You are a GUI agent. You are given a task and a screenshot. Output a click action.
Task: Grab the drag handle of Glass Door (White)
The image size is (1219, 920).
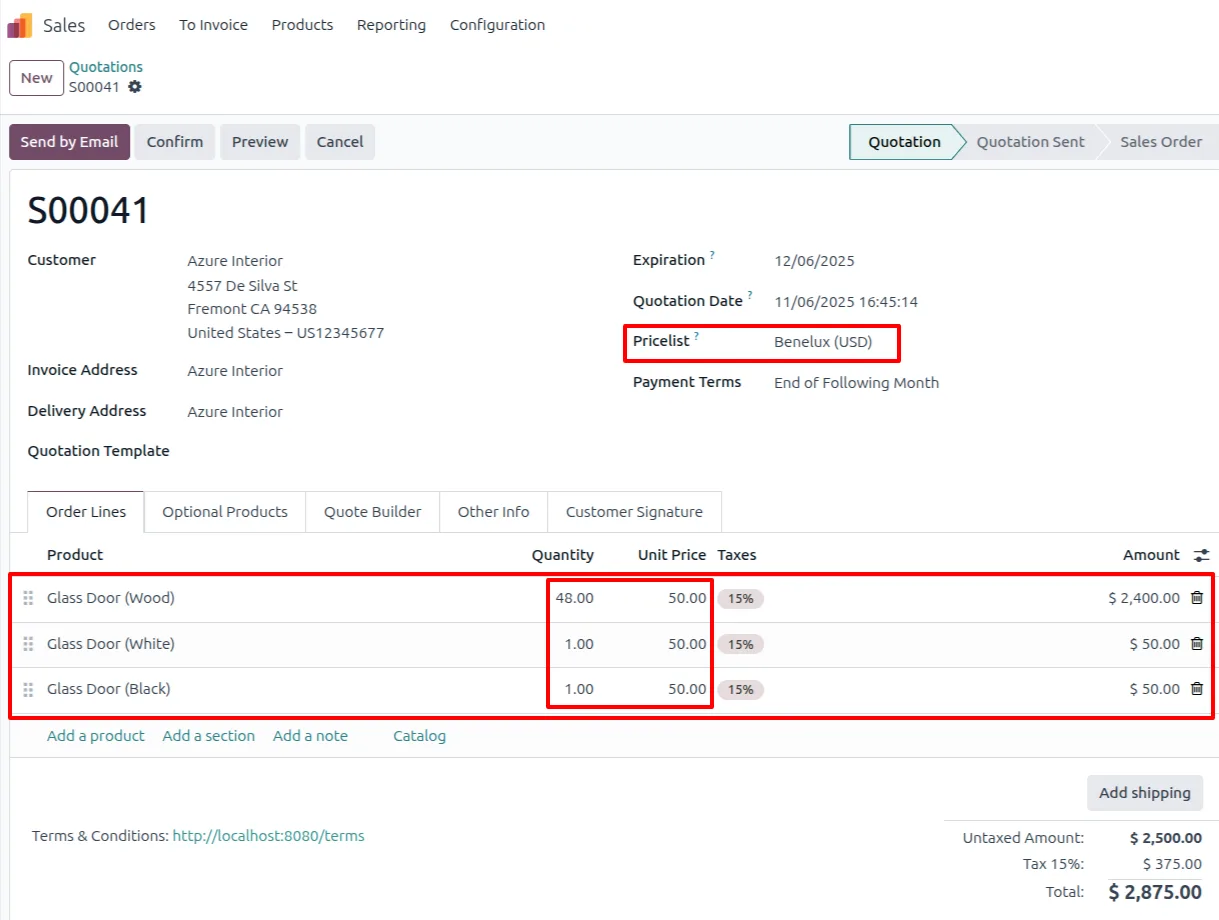[28, 644]
